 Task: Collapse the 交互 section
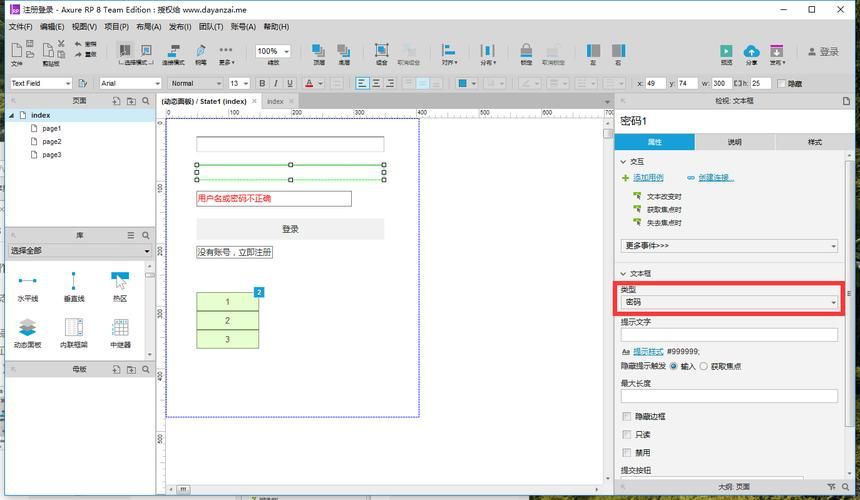tap(623, 162)
